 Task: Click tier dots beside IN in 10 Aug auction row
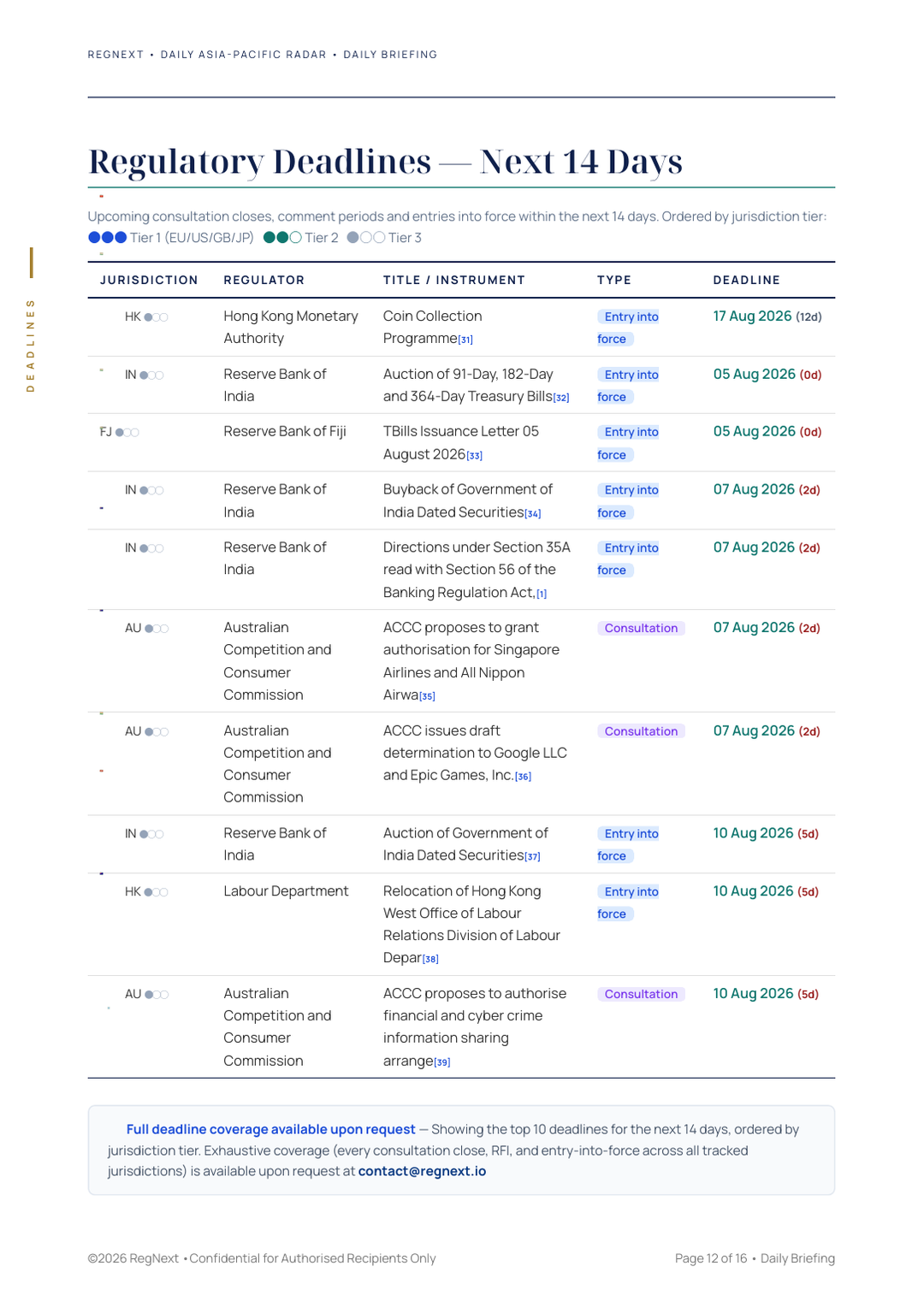coord(151,834)
